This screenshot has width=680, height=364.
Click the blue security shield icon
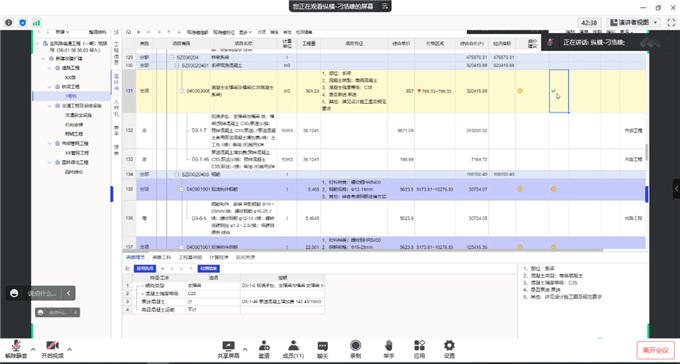click(x=23, y=23)
